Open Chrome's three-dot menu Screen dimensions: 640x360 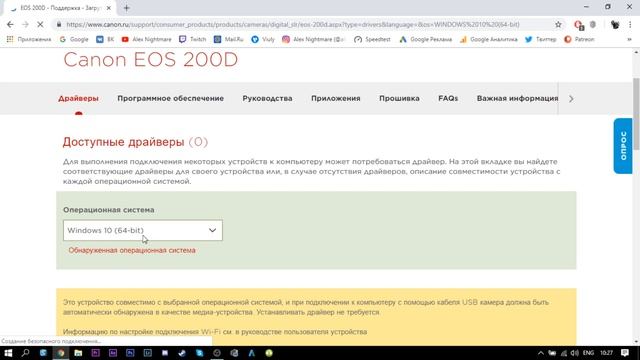pos(630,24)
